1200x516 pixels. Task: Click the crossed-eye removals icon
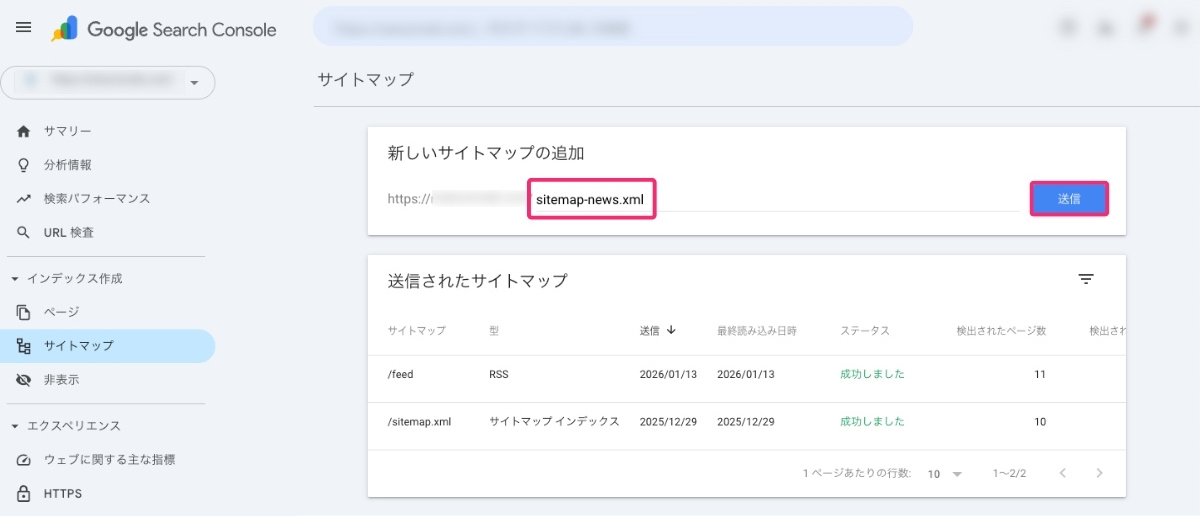click(24, 380)
